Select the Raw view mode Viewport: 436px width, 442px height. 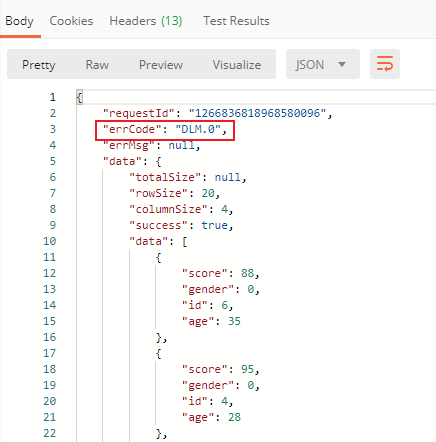click(x=97, y=65)
